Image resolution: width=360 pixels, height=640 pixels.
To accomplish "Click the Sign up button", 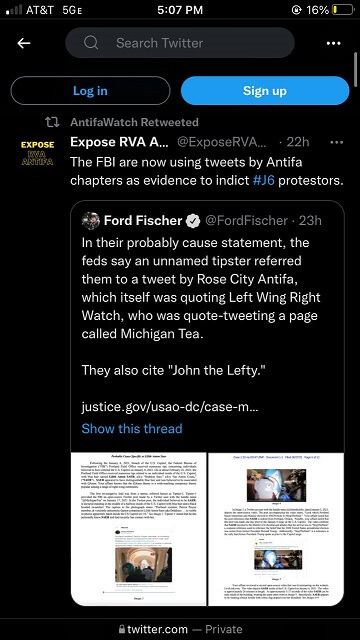I will click(x=265, y=91).
